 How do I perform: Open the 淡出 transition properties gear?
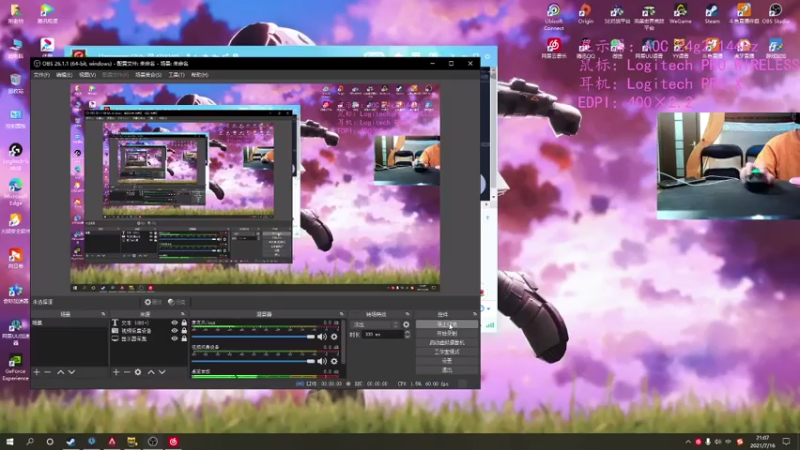click(406, 324)
